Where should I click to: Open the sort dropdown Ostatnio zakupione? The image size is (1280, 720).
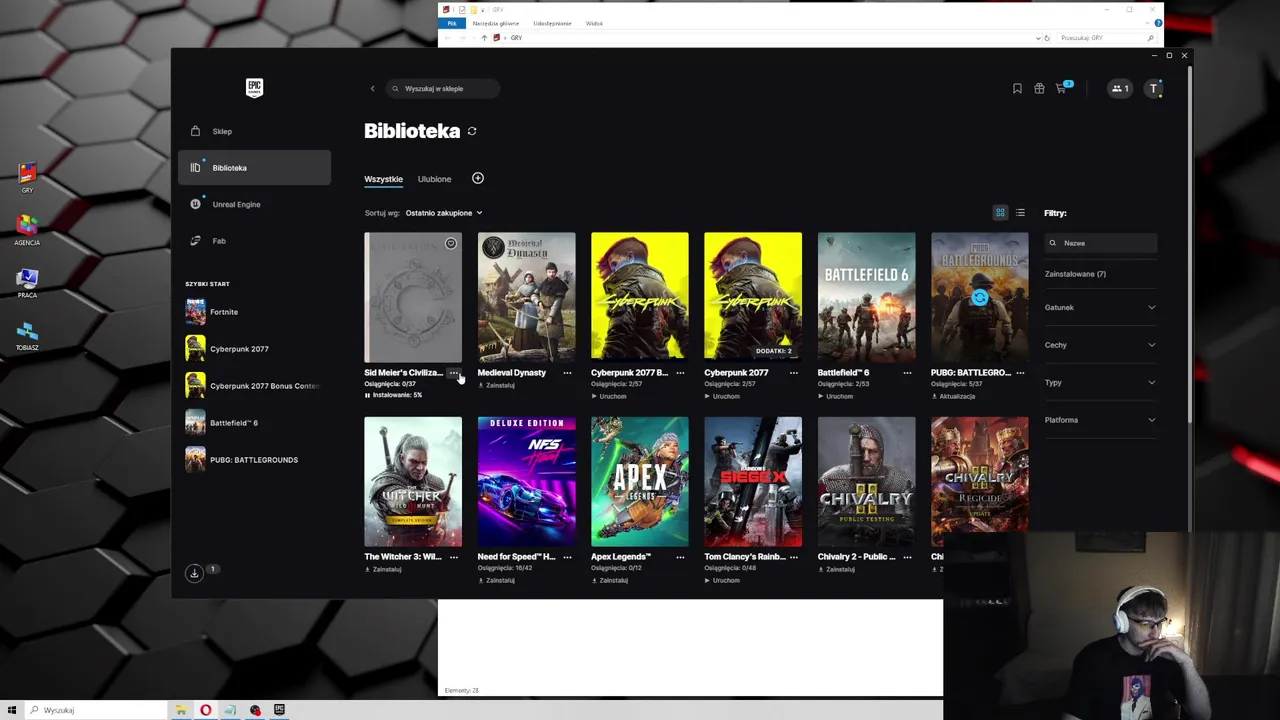[x=444, y=213]
